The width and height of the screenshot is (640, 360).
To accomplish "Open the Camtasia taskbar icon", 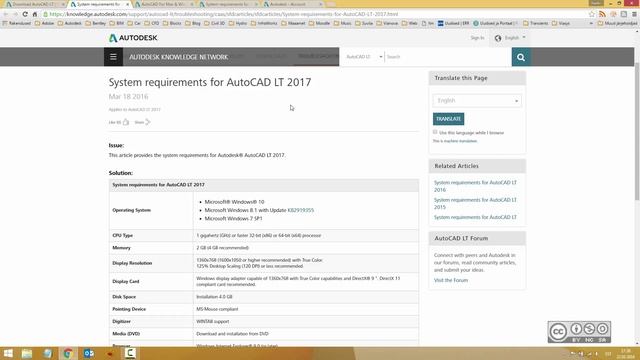I will tap(130, 353).
